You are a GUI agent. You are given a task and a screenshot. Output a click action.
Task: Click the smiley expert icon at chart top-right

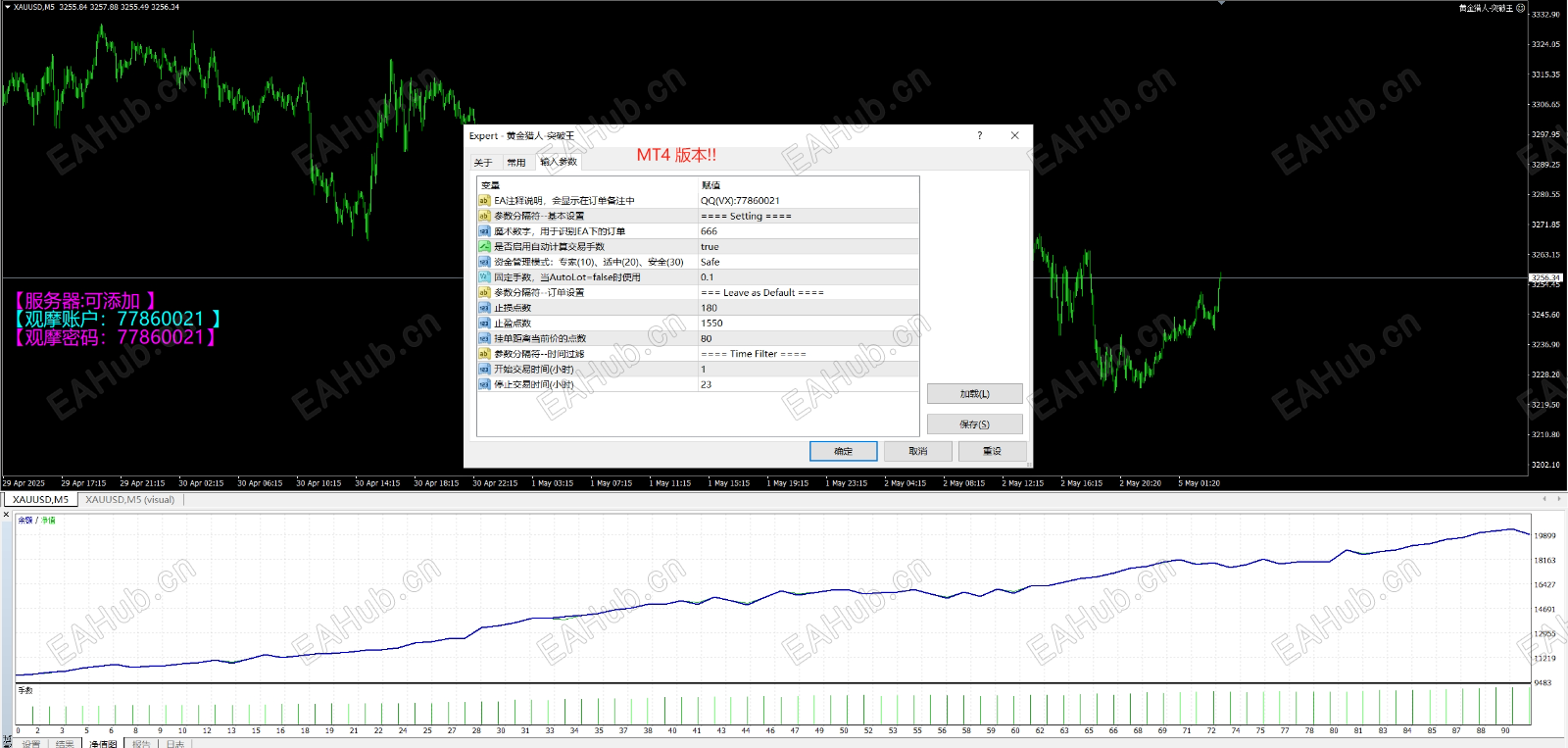pos(1520,7)
